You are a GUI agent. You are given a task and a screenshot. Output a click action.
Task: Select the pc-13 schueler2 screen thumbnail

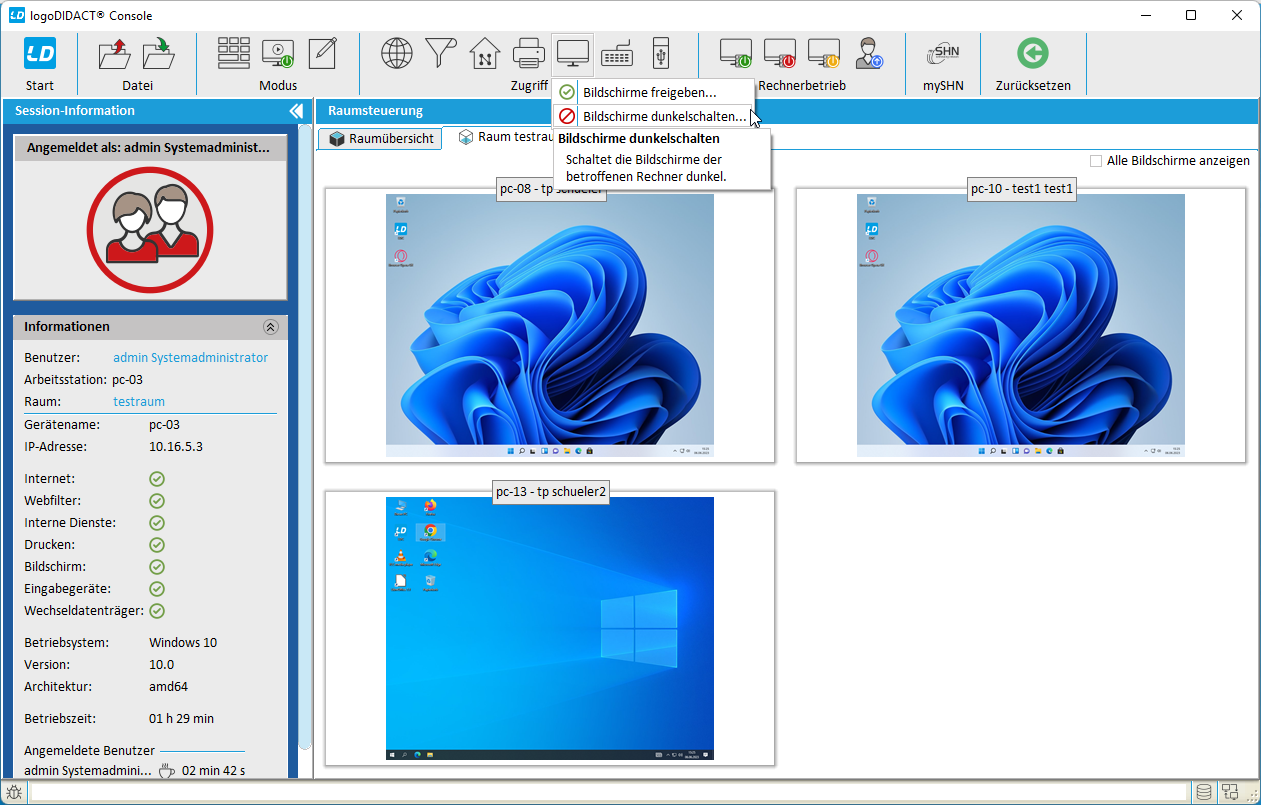click(x=550, y=629)
